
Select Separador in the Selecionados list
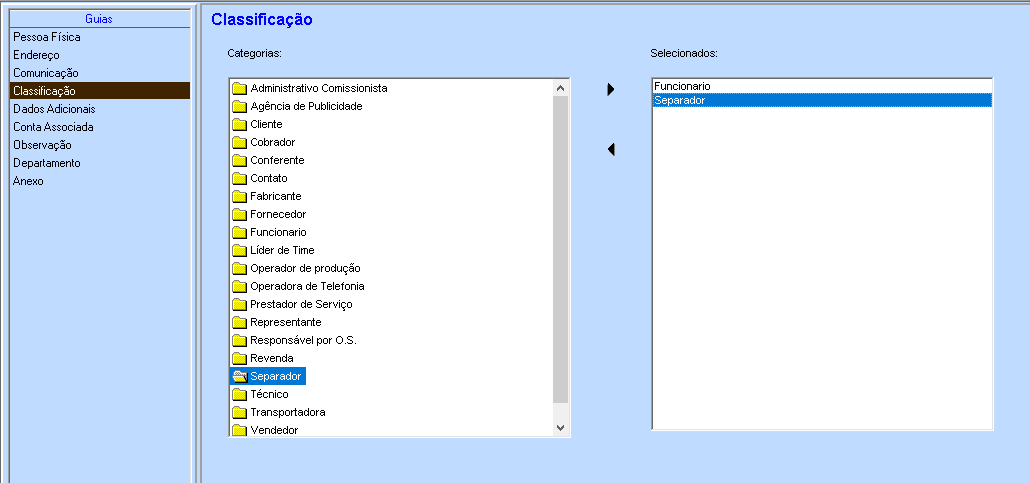click(x=679, y=100)
